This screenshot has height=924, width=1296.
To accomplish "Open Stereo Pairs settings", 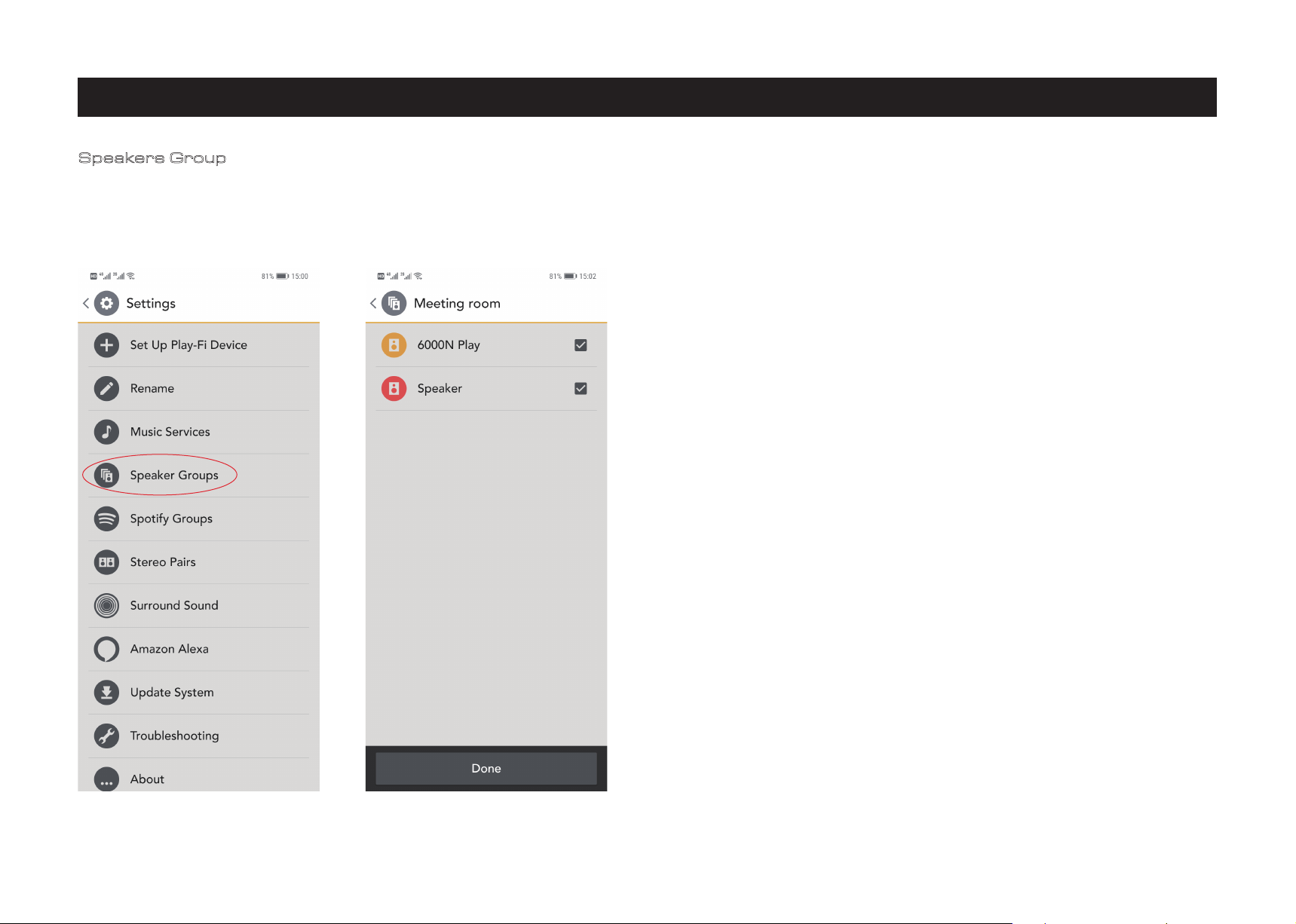I will click(x=199, y=562).
